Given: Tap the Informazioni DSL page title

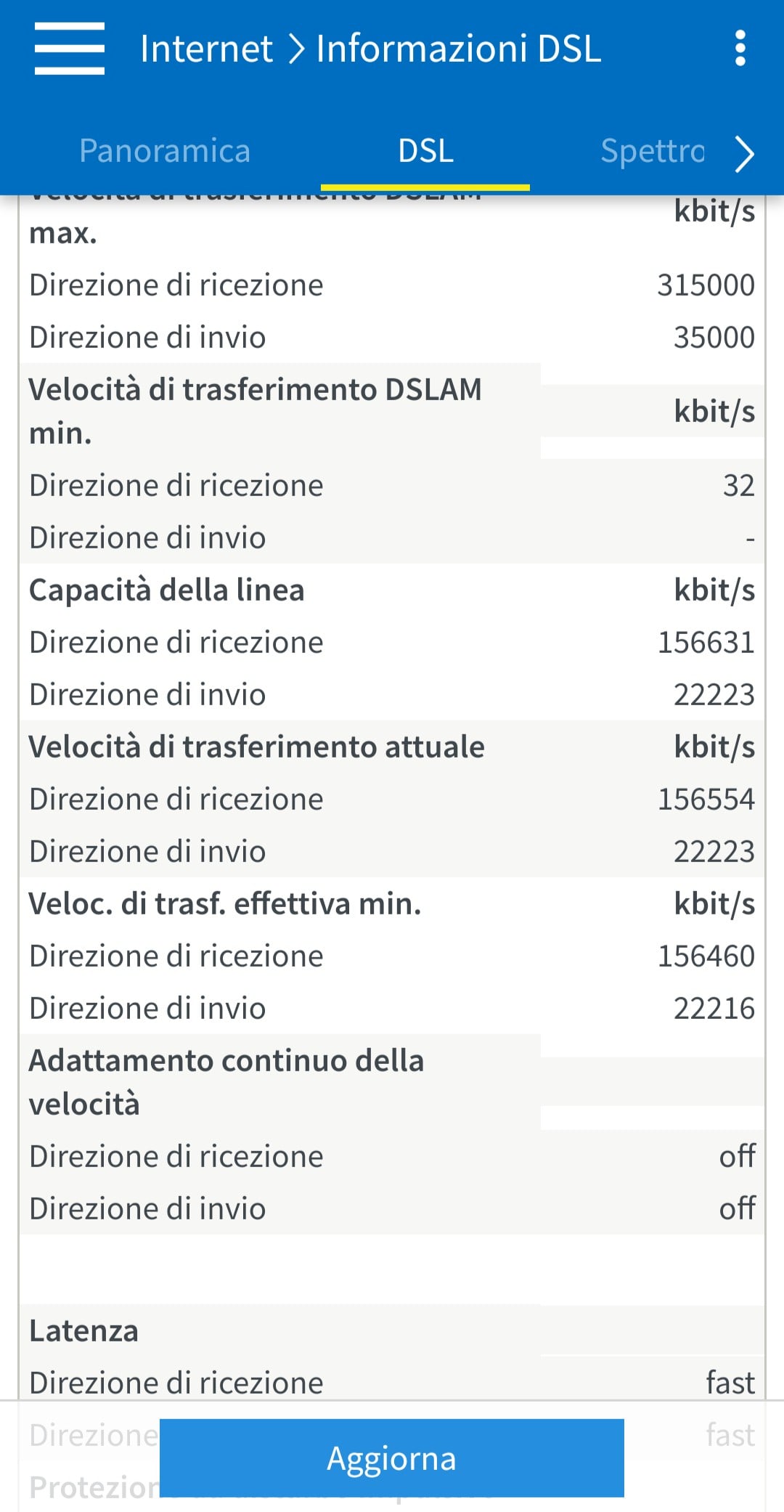Looking at the screenshot, I should [x=459, y=49].
